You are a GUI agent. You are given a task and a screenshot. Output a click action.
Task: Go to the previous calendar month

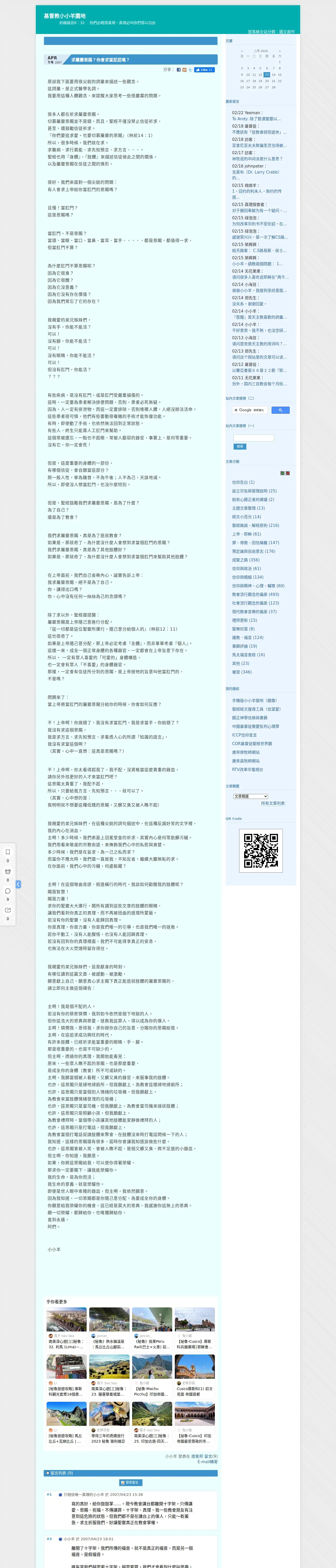[242, 51]
